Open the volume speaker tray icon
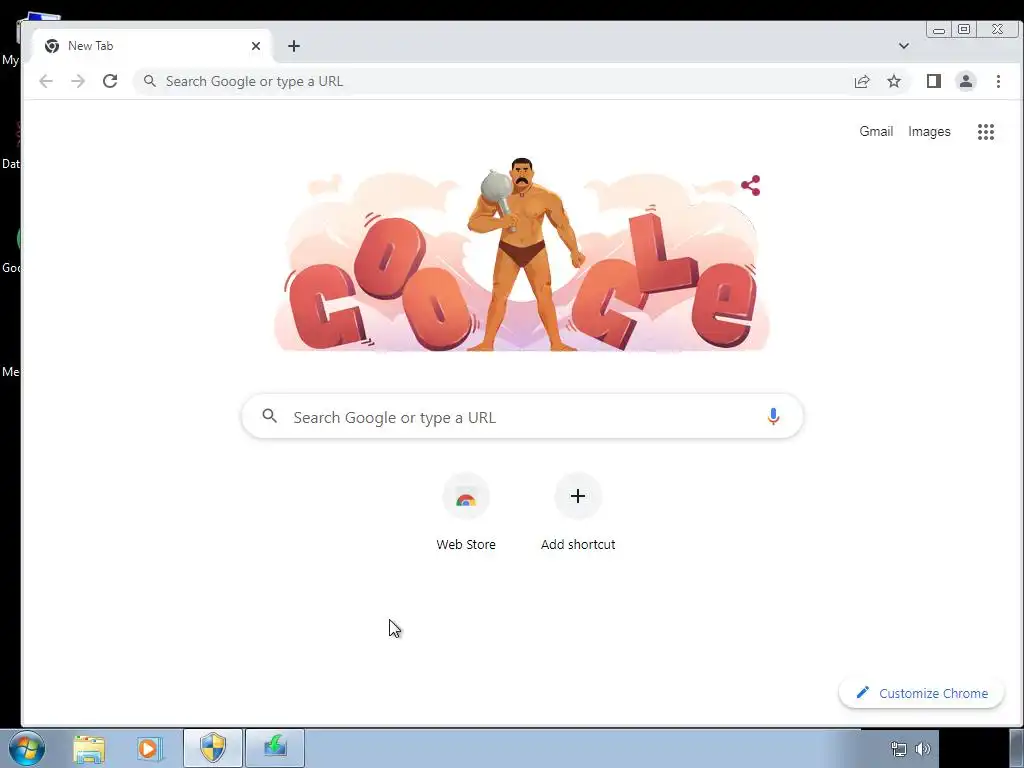Image resolution: width=1024 pixels, height=768 pixels. tap(923, 749)
